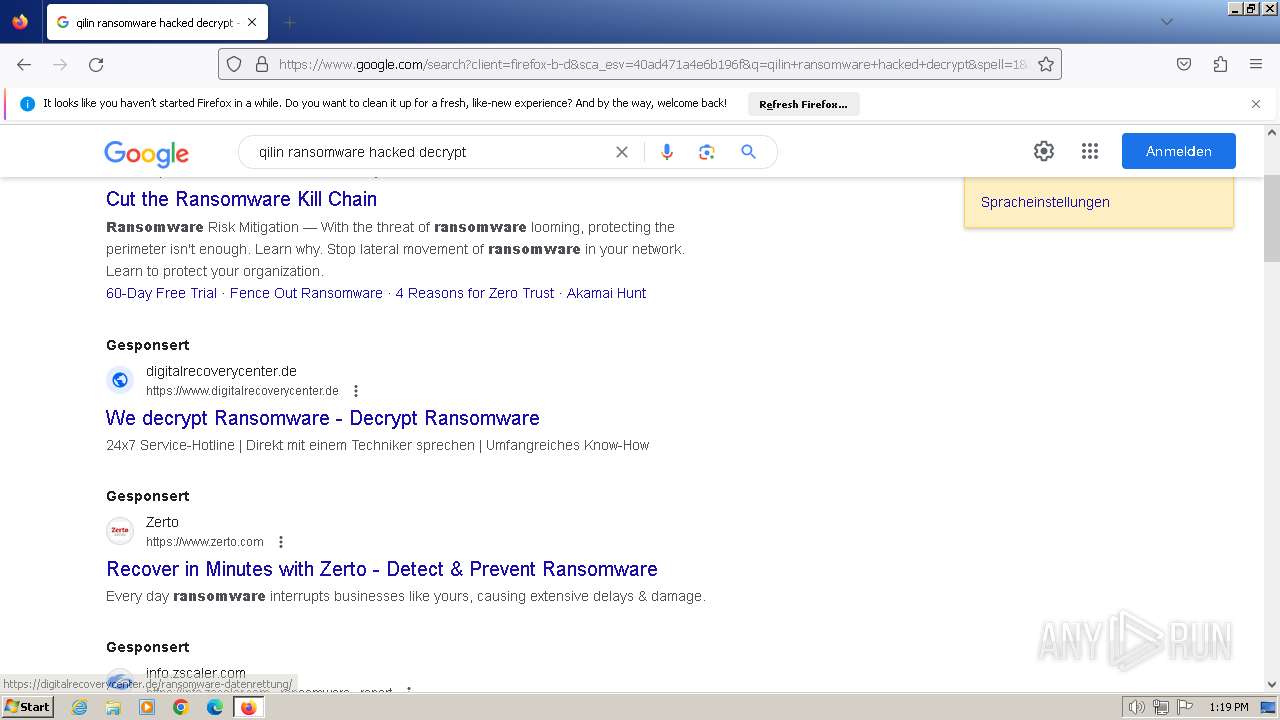Click the scrollbar down arrow
Viewport: 1280px width, 720px height.
(x=1272, y=685)
